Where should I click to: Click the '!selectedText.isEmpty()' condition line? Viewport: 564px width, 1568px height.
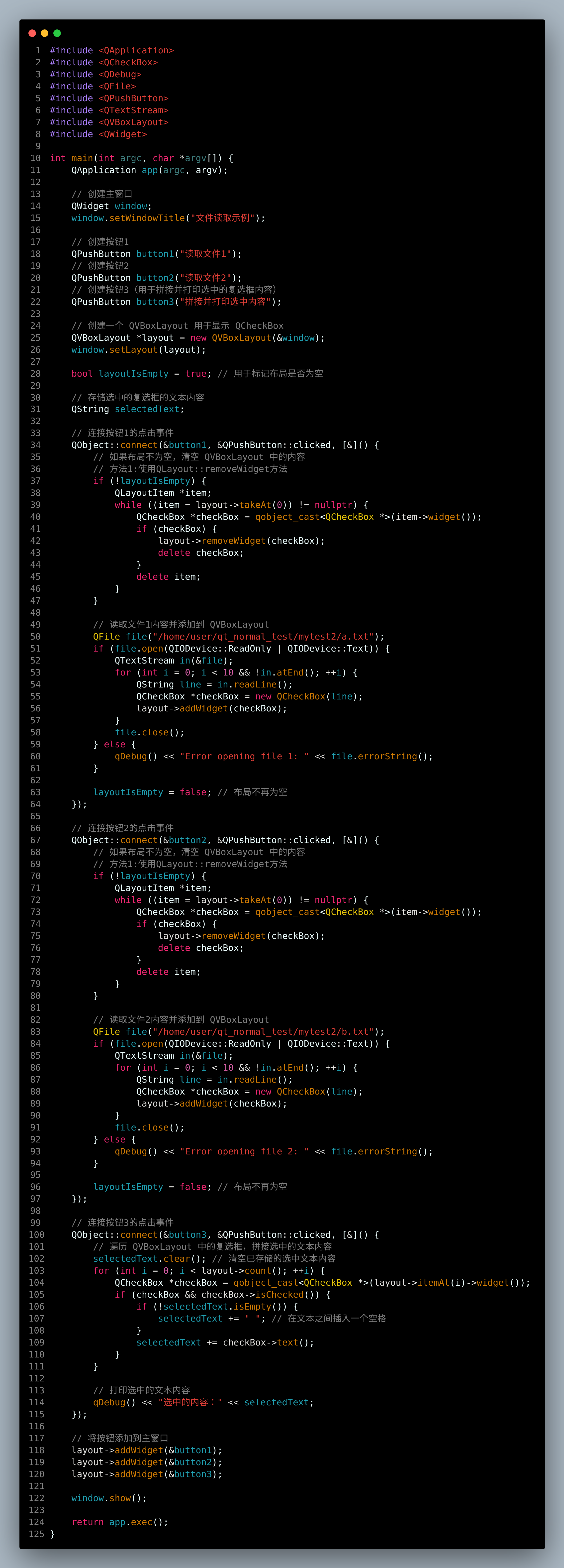click(217, 1307)
